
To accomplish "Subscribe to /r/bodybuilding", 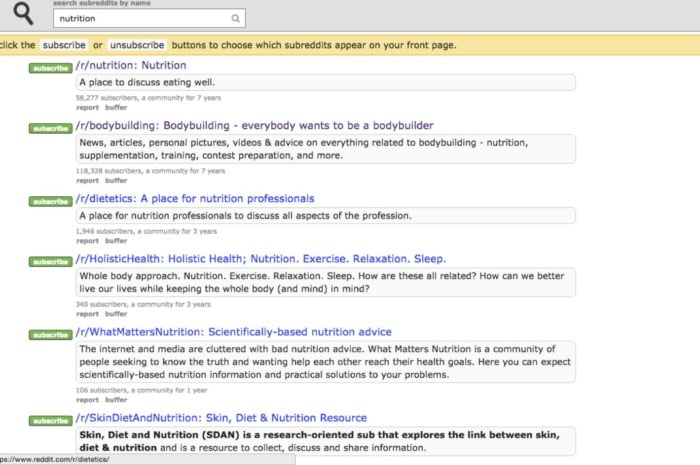I will 50,129.
